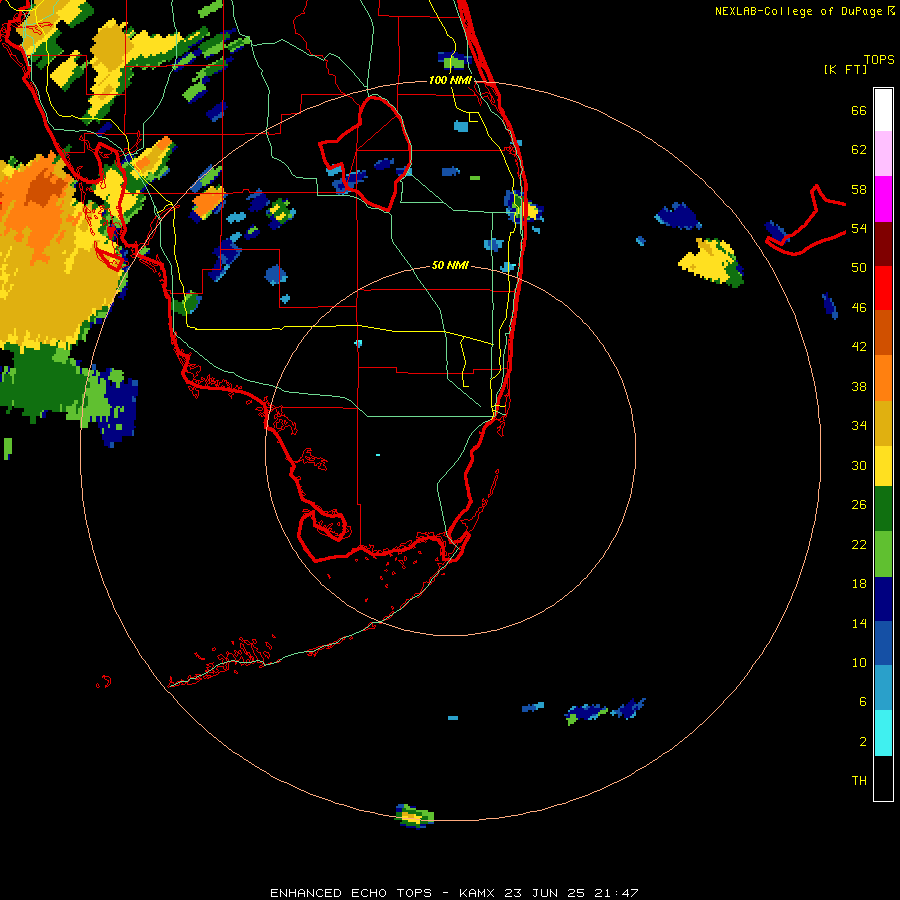The width and height of the screenshot is (900, 900).
Task: Click the 2 value on legend scale
Action: click(863, 742)
